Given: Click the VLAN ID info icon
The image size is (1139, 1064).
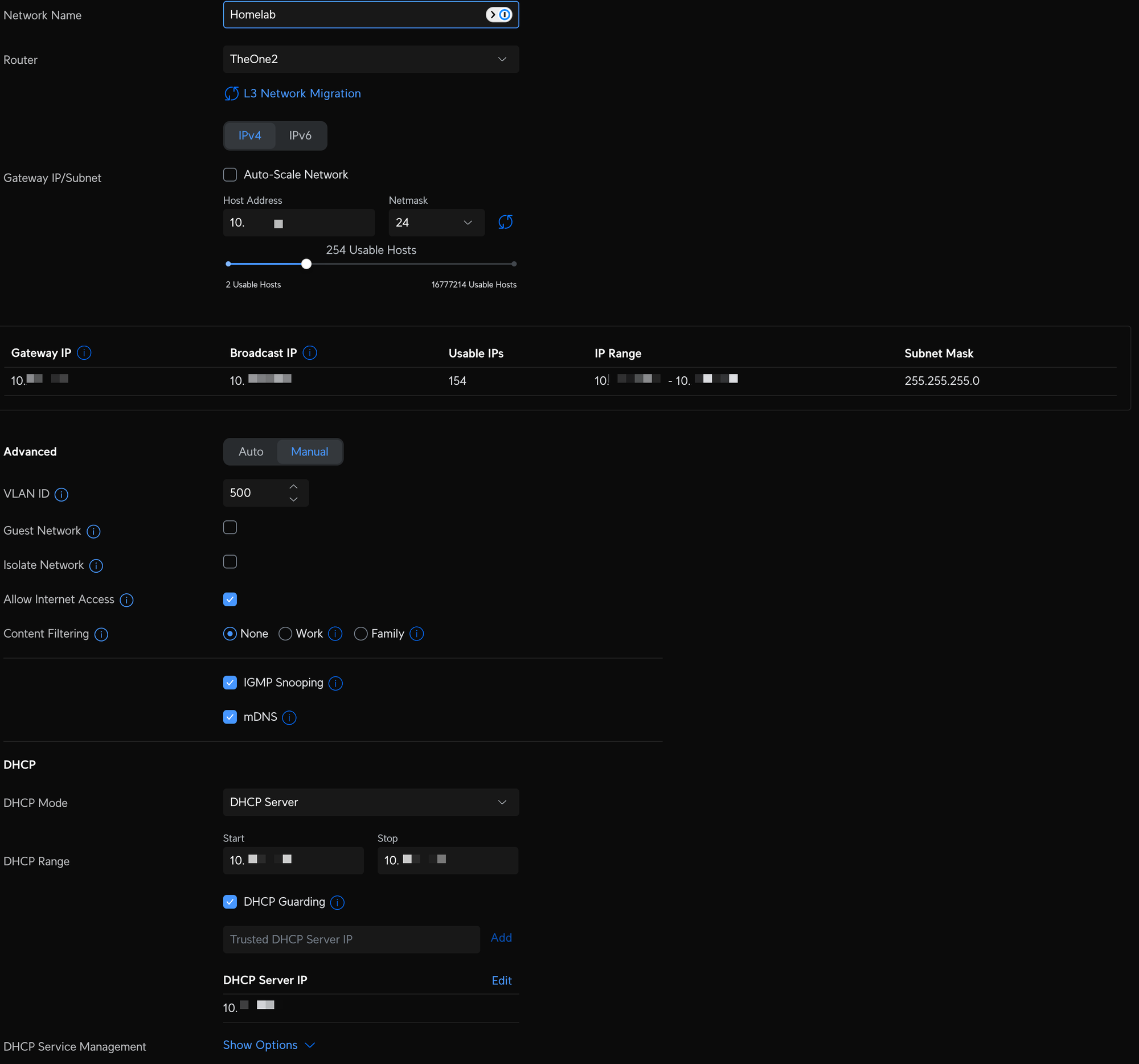Looking at the screenshot, I should [x=62, y=494].
